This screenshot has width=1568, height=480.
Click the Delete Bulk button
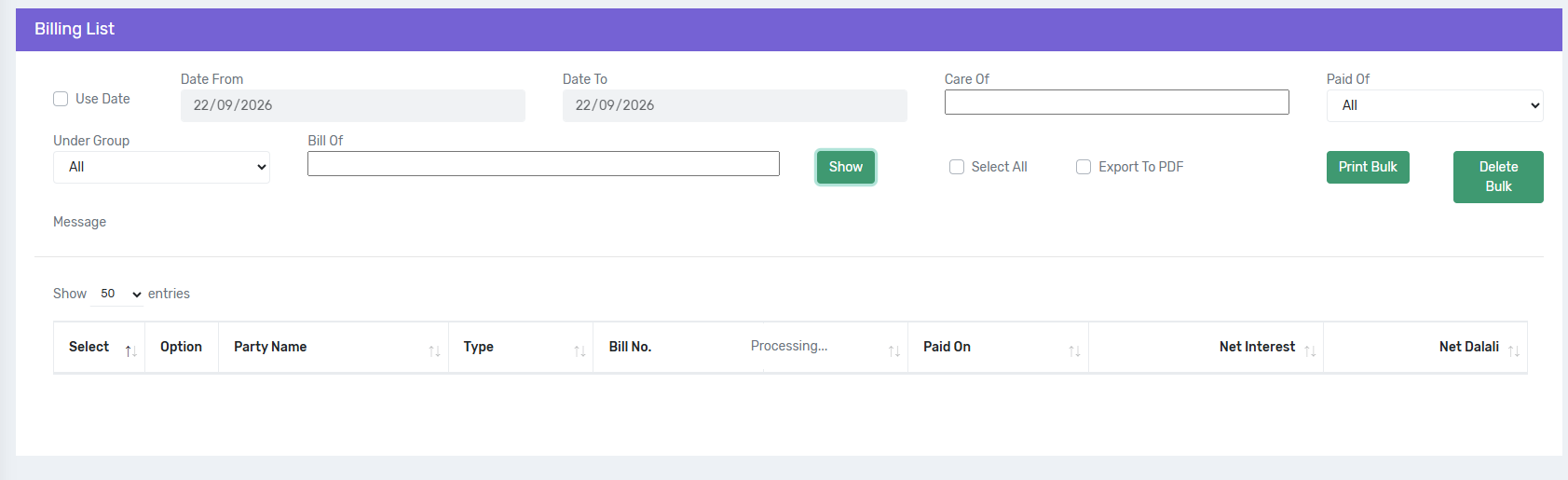(x=1498, y=177)
